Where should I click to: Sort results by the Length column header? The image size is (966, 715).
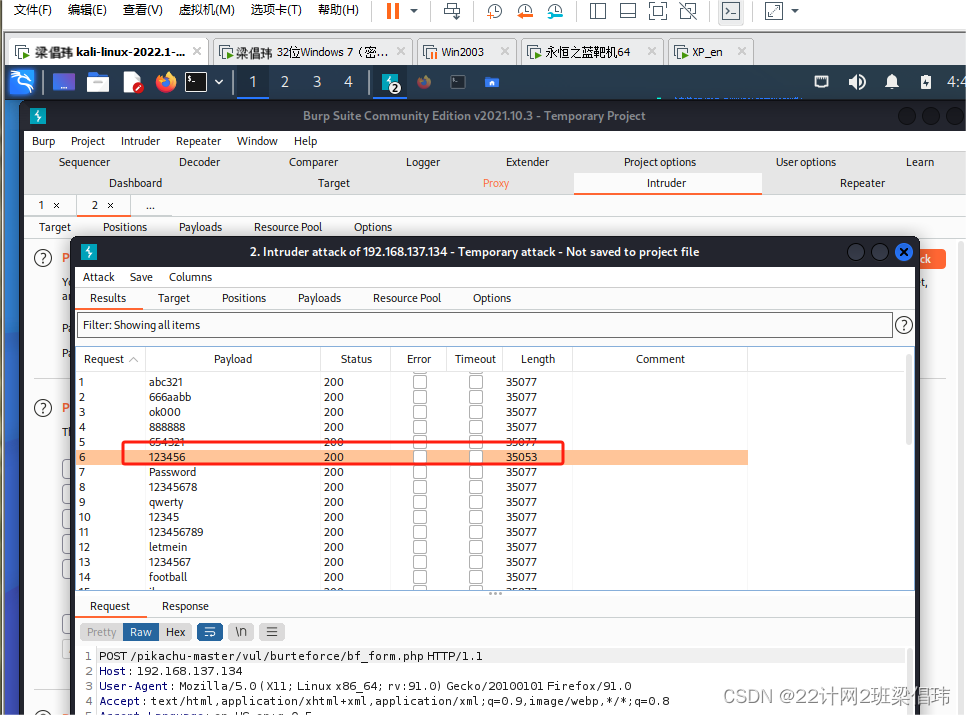tap(537, 359)
